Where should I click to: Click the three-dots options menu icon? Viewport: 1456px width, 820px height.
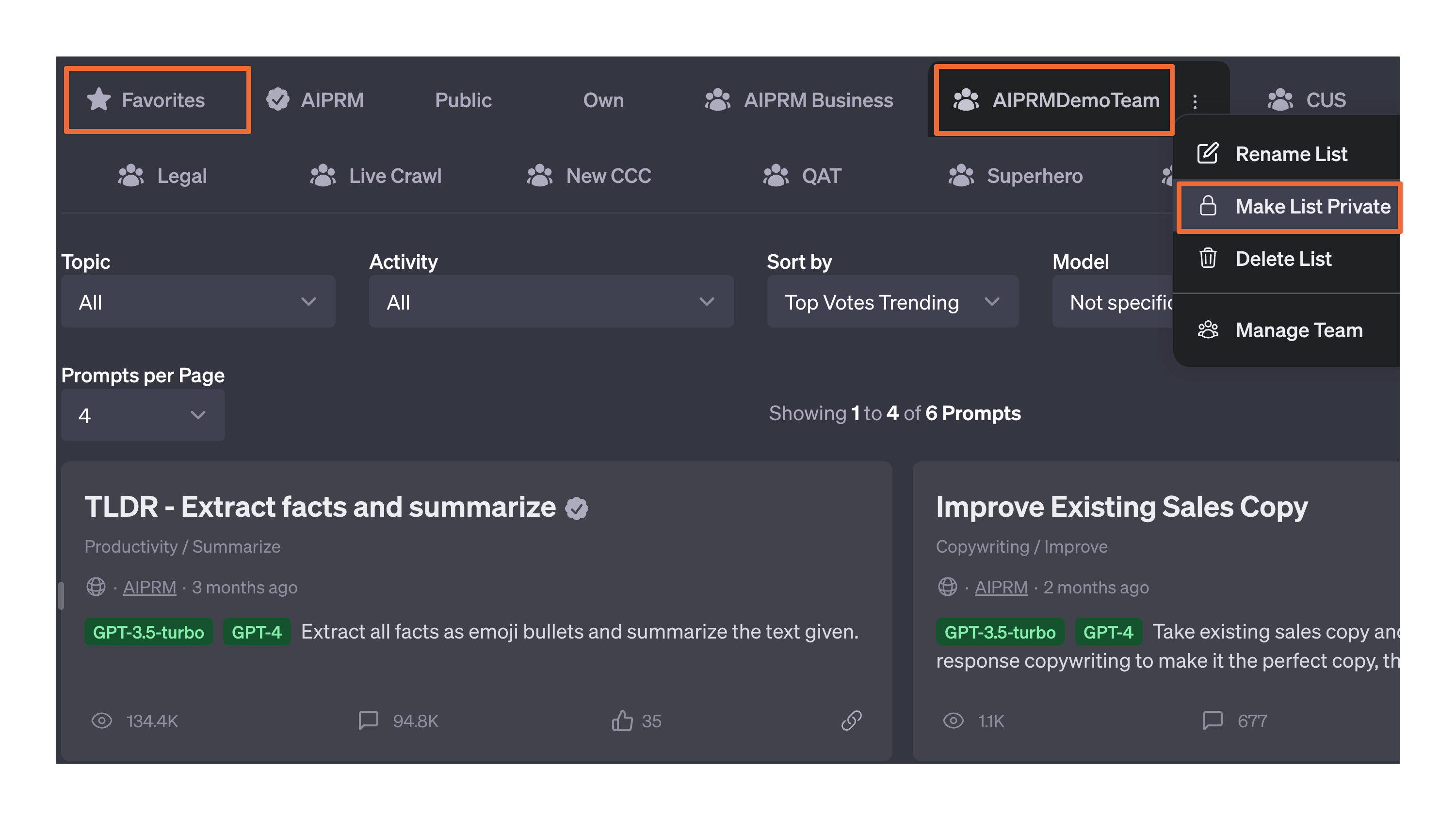[x=1195, y=100]
